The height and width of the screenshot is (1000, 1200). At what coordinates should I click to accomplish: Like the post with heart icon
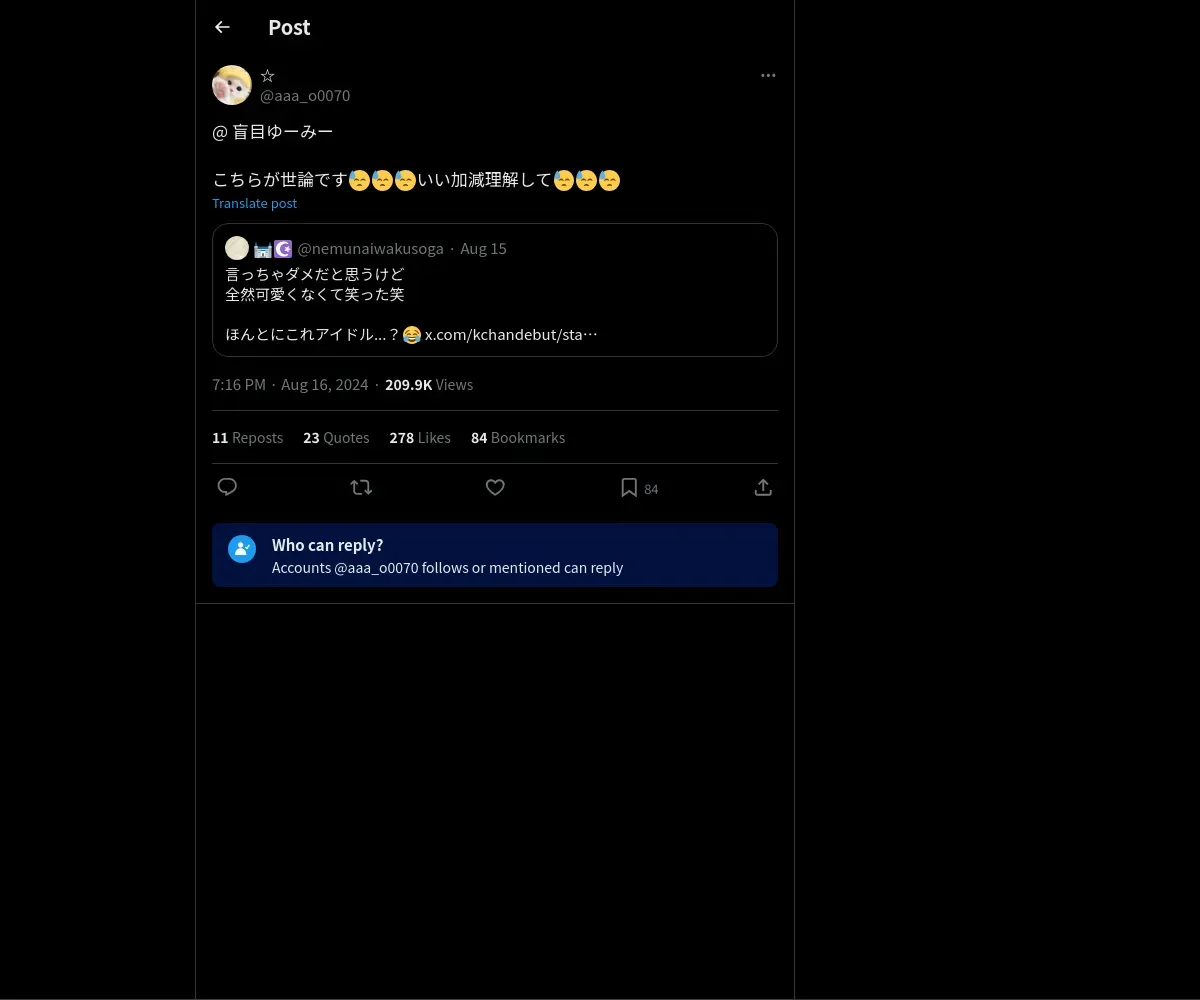pyautogui.click(x=495, y=487)
